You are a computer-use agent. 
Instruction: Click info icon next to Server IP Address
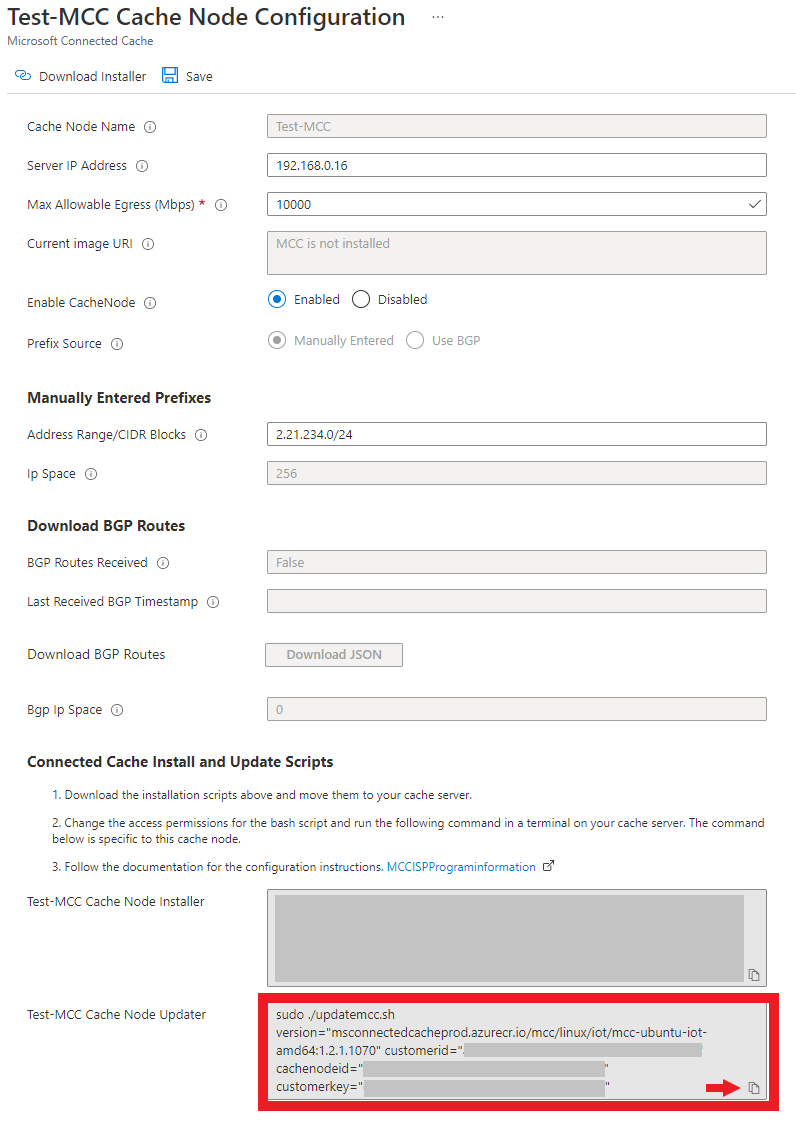(x=142, y=166)
